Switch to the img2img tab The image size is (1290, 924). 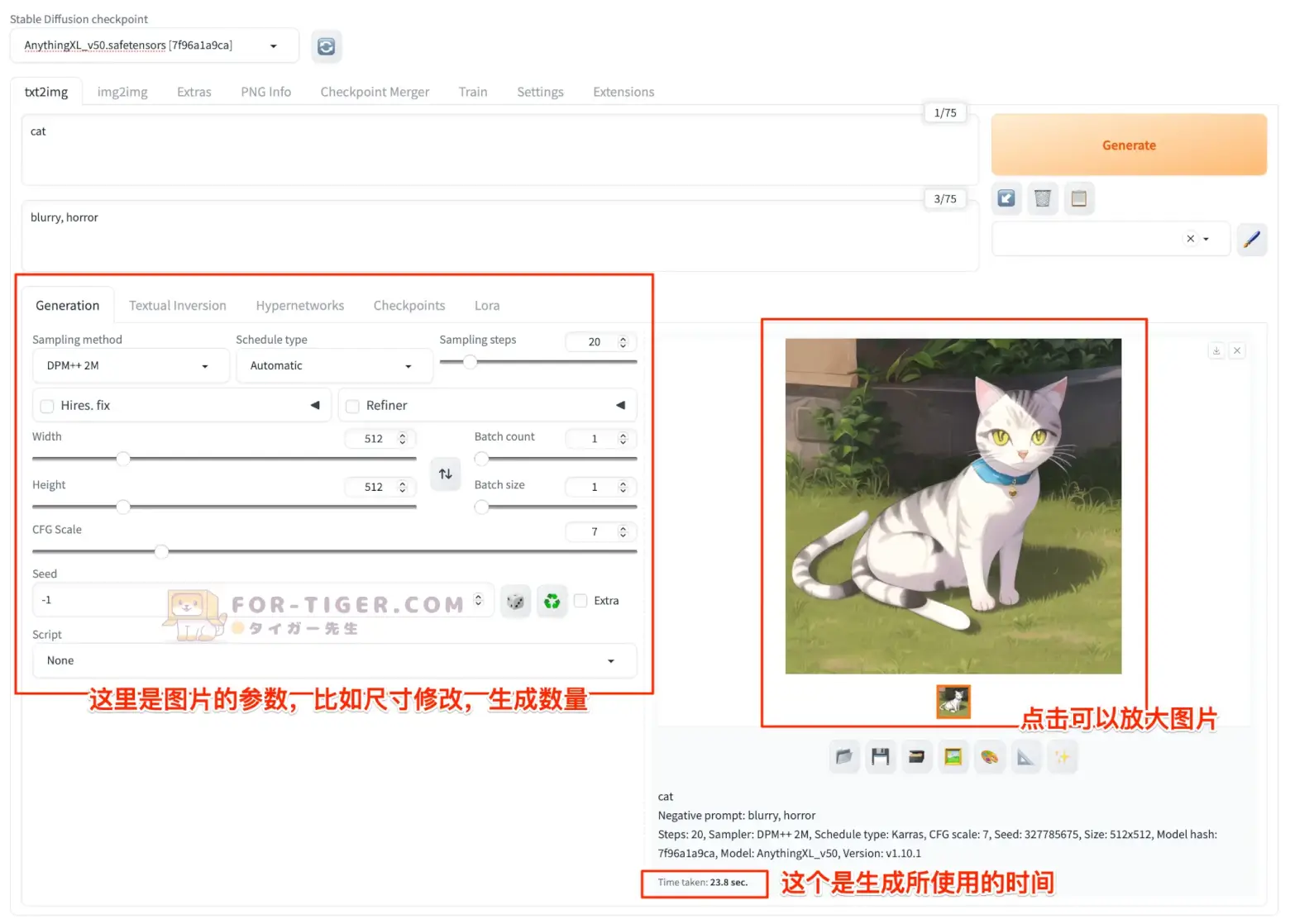122,92
